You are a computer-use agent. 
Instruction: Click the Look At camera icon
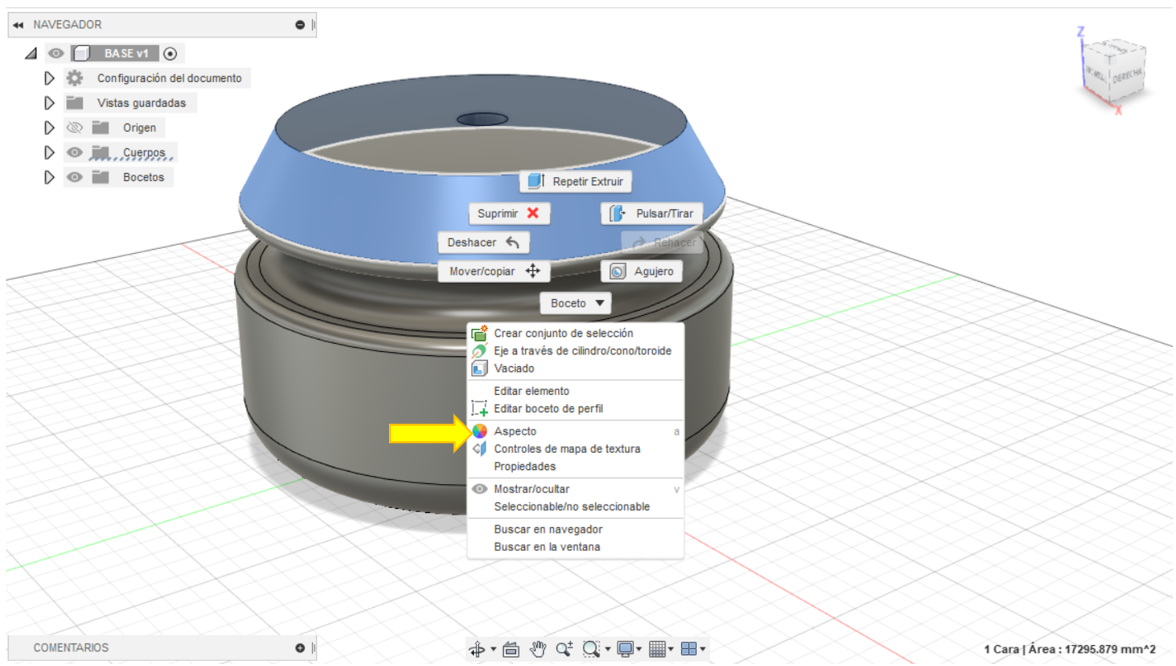click(x=512, y=649)
